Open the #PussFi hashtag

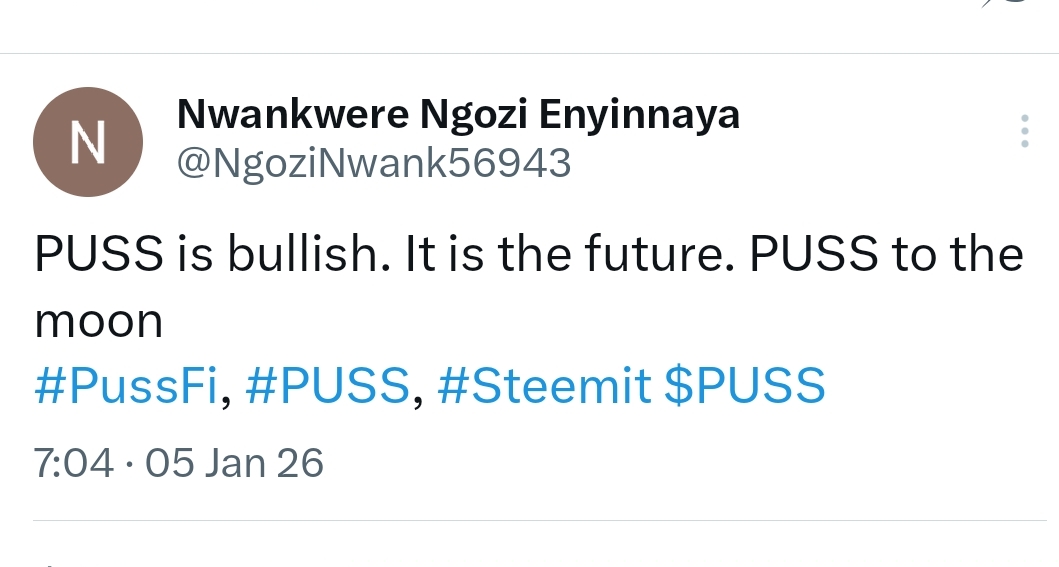[x=125, y=386]
